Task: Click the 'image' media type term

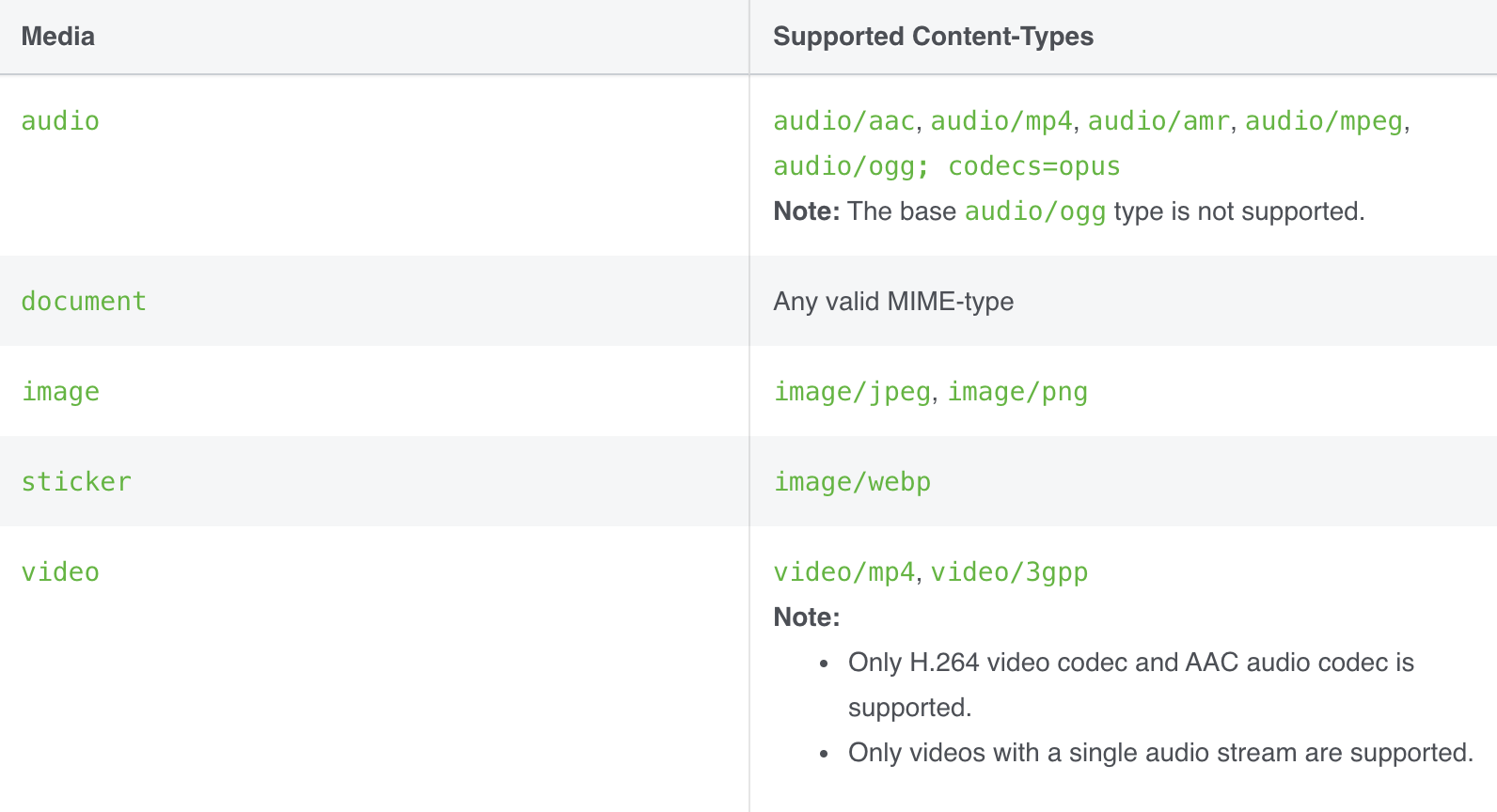Action: click(x=60, y=392)
